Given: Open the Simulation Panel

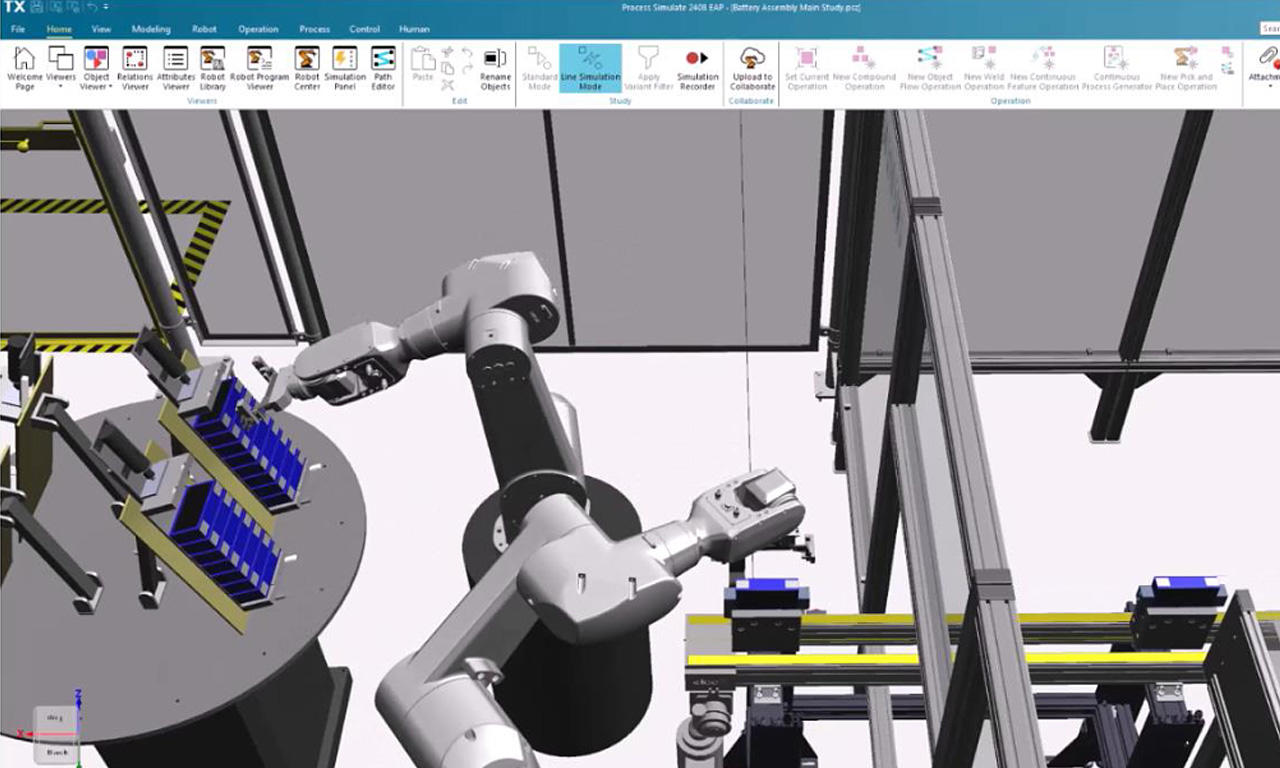Looking at the screenshot, I should (345, 68).
